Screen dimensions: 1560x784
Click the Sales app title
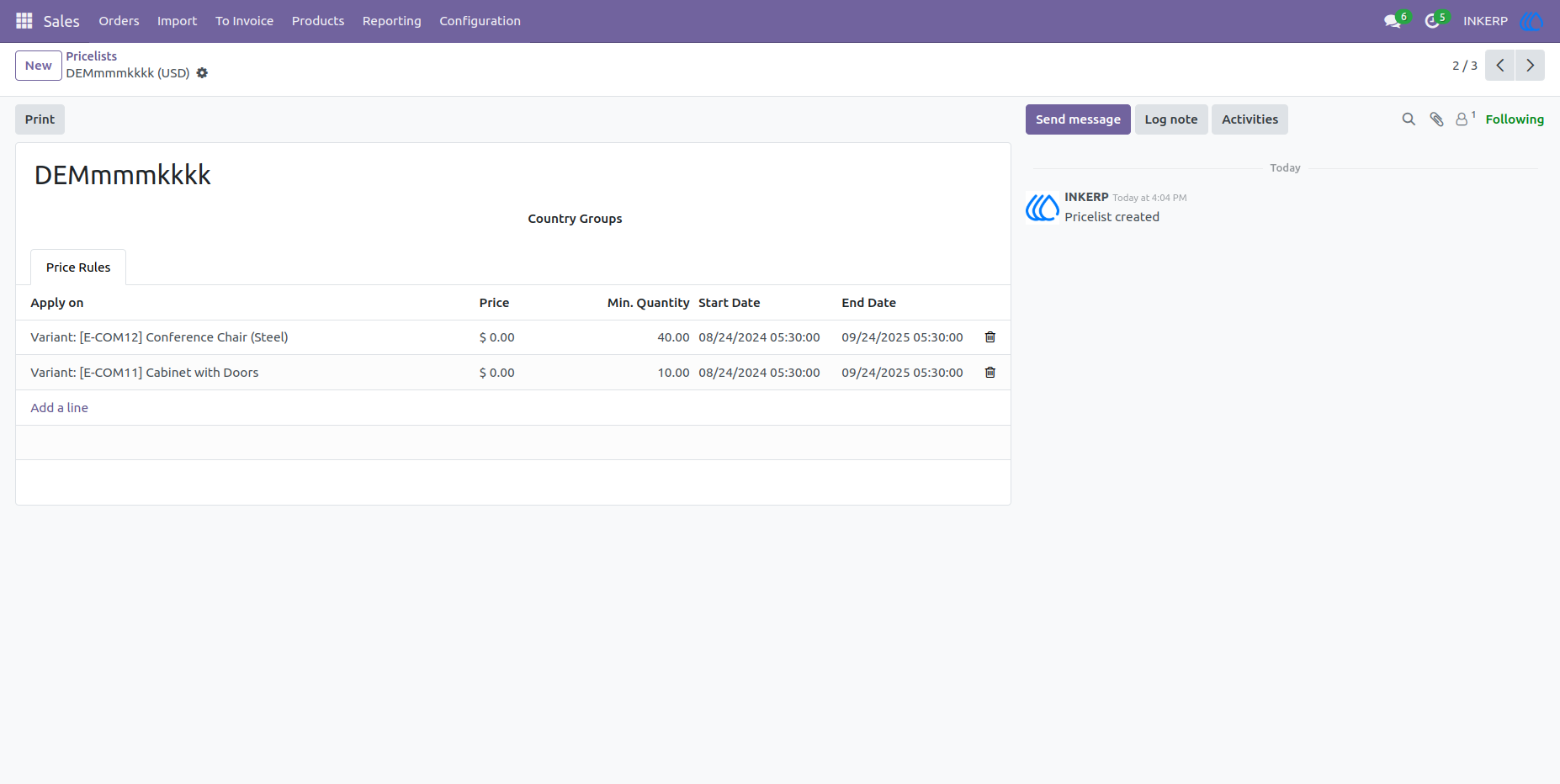(61, 21)
